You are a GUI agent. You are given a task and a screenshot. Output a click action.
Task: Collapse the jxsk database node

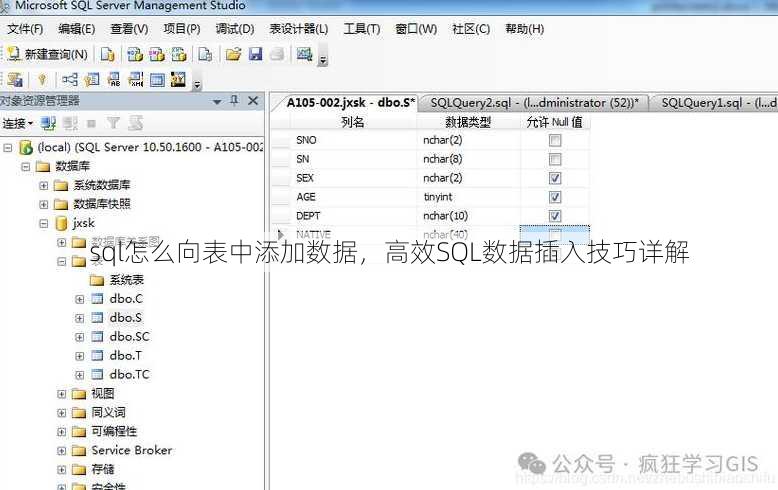(44, 224)
